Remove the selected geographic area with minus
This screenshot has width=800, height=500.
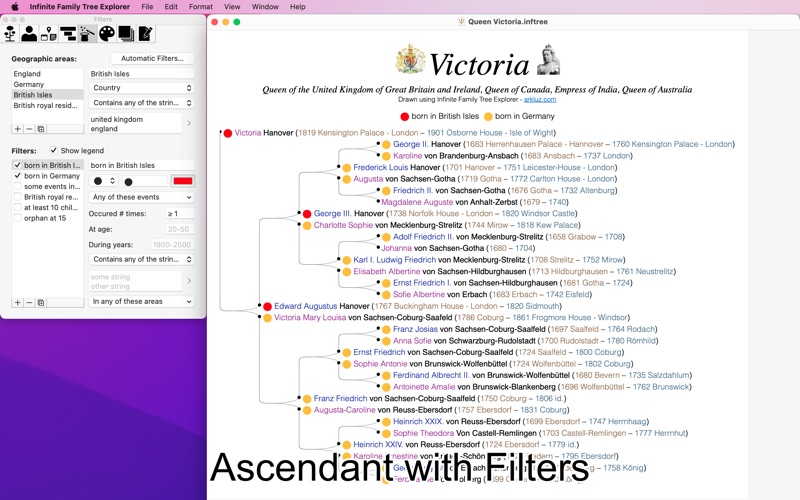coord(29,129)
